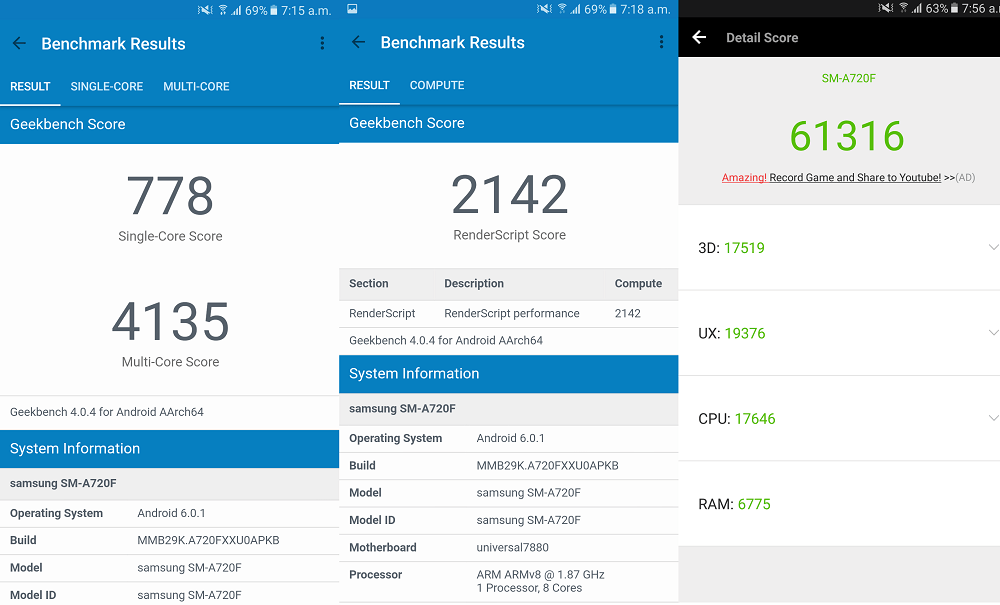Tap the 'Multi-Core Score' label
Screen dimensions: 1000x605
click(170, 362)
